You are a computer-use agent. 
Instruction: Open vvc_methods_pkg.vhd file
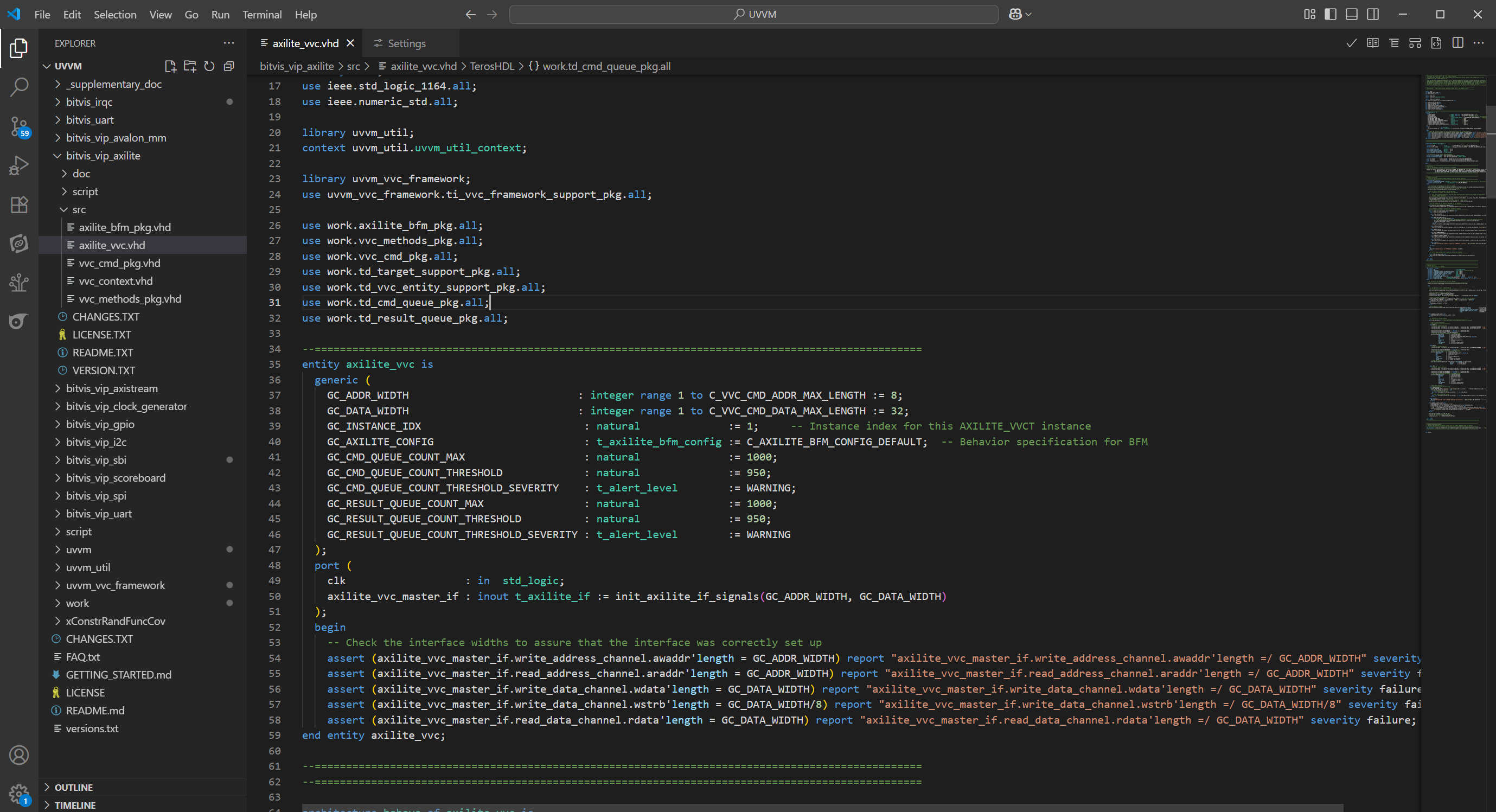click(x=130, y=298)
